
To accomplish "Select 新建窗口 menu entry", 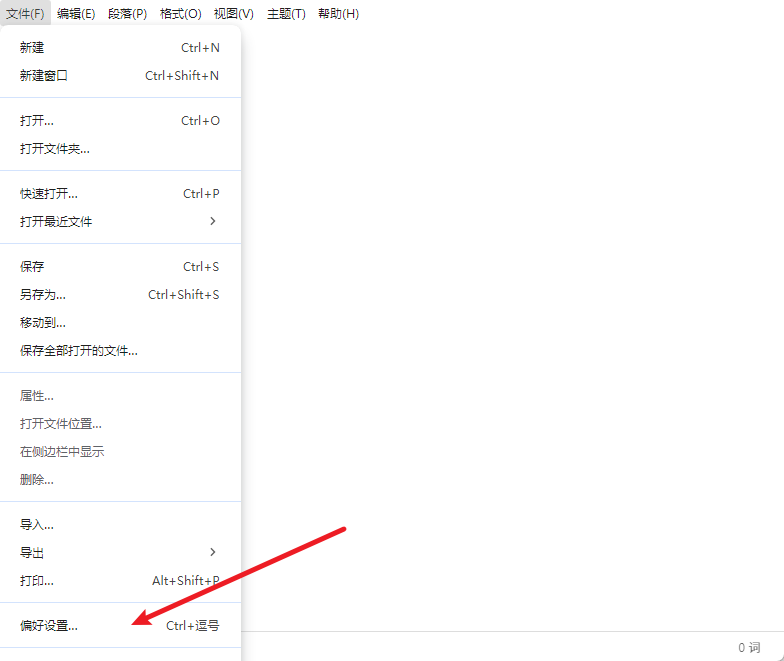I will pyautogui.click(x=44, y=75).
